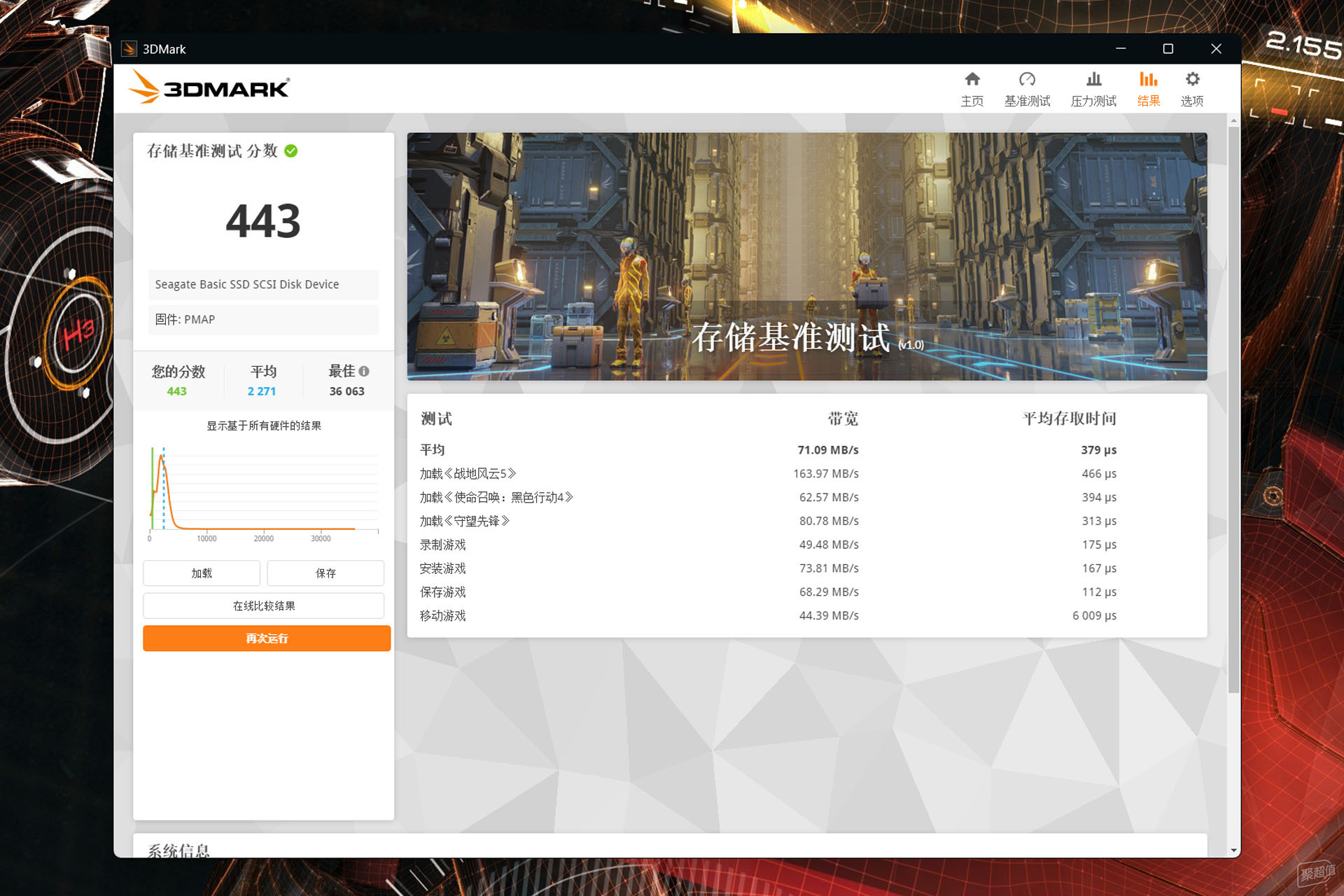Click the '保存游戏' row

[807, 592]
